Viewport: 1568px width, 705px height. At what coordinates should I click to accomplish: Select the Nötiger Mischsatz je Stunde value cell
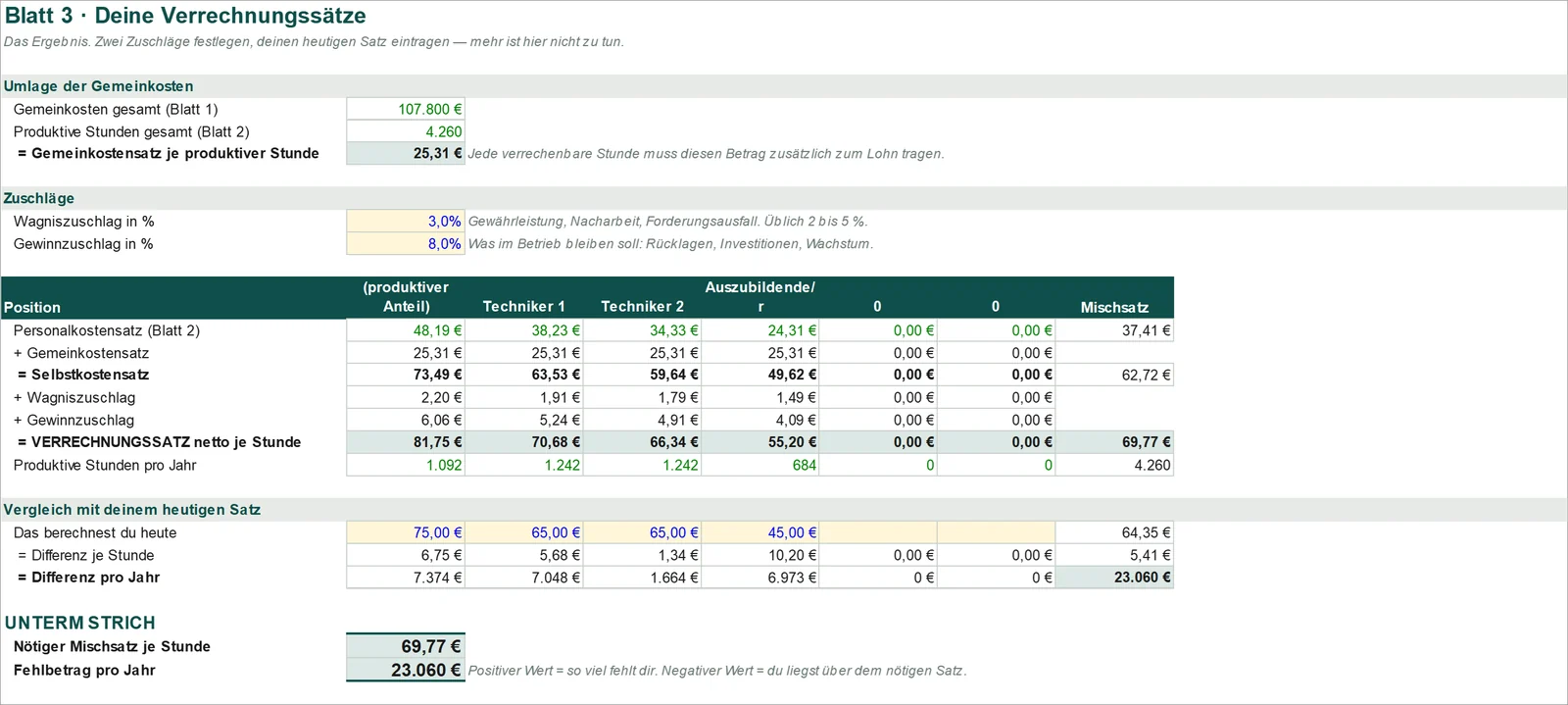coord(406,646)
